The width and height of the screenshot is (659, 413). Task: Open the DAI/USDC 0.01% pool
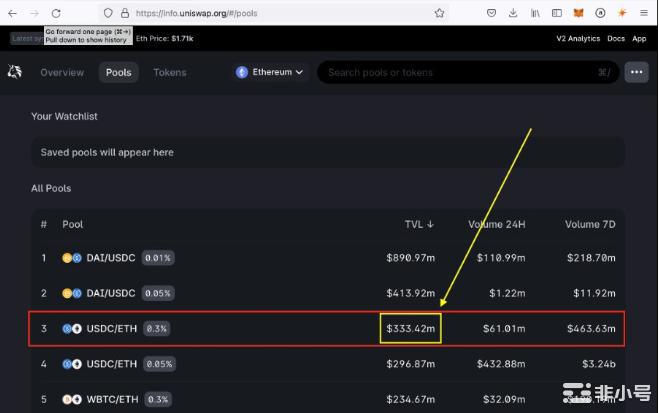click(x=110, y=258)
